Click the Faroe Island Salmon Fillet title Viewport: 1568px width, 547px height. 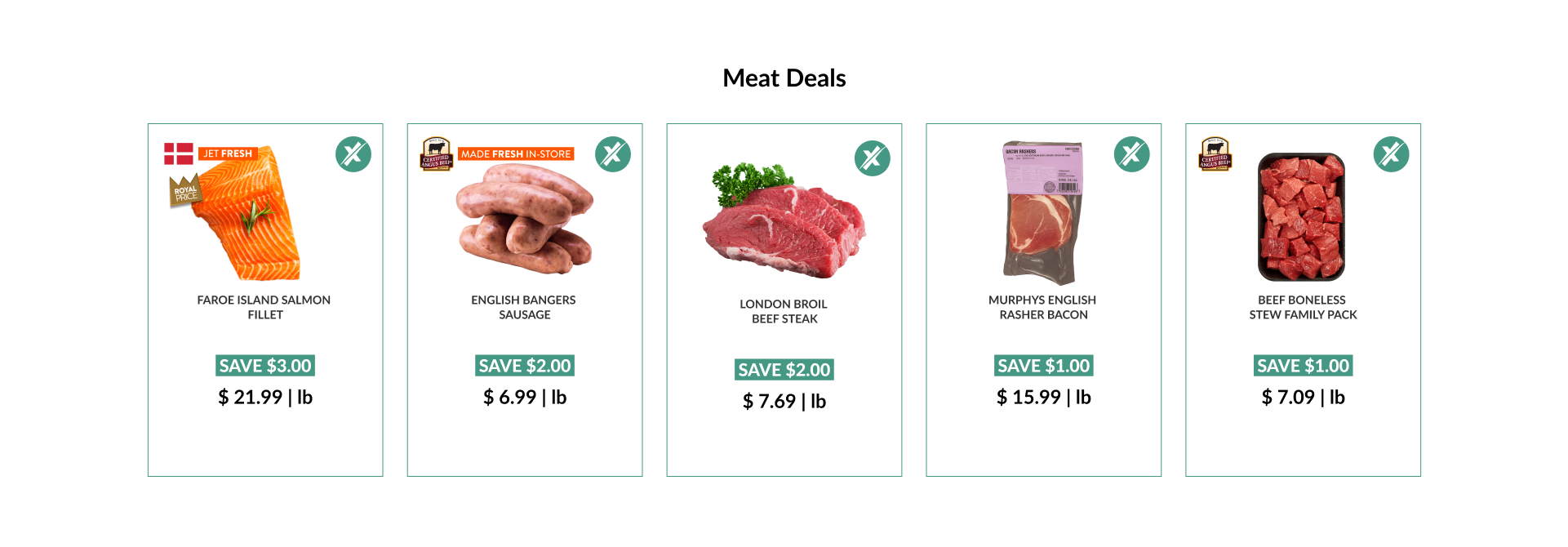coord(264,308)
